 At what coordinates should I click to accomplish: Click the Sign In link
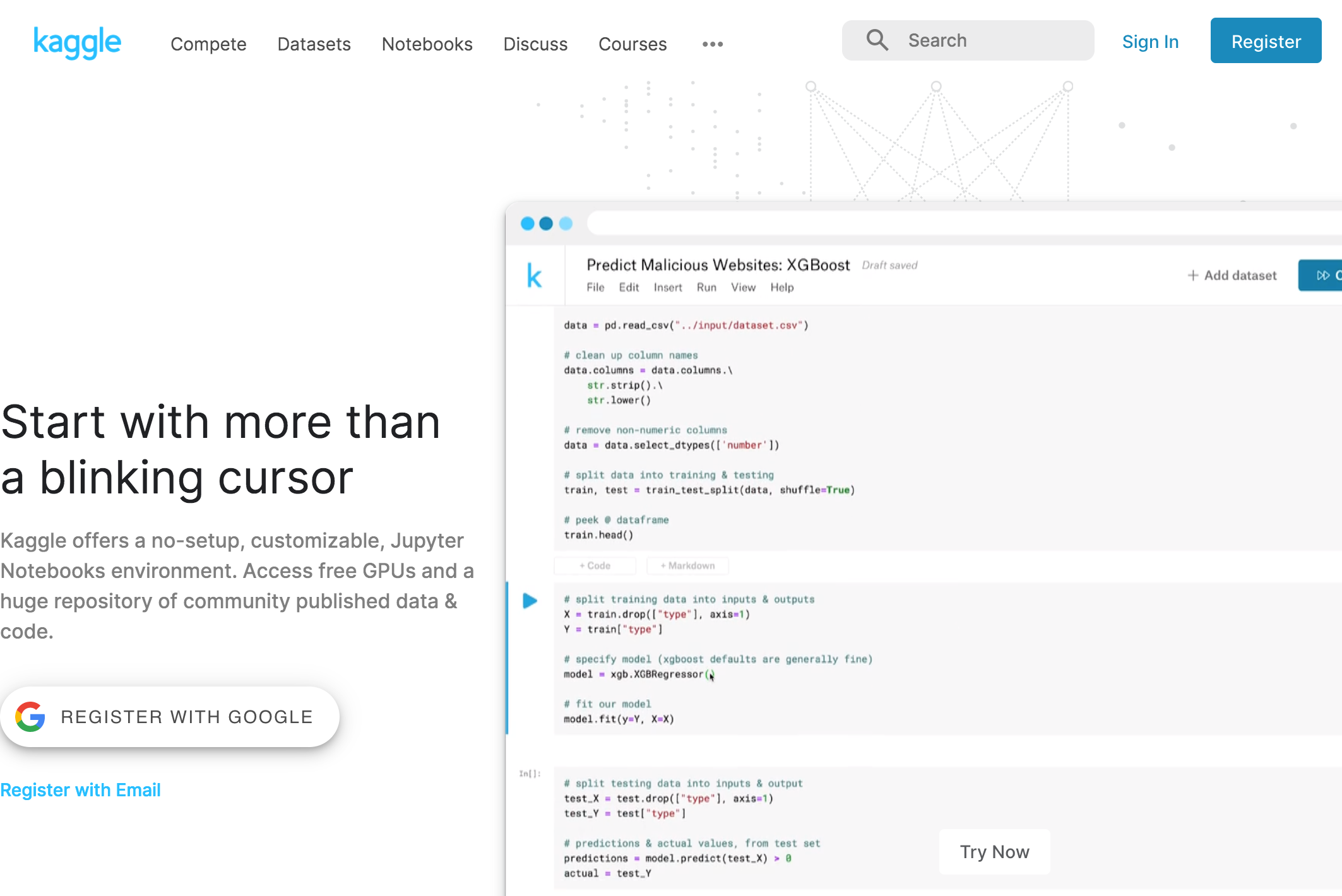pyautogui.click(x=1150, y=41)
